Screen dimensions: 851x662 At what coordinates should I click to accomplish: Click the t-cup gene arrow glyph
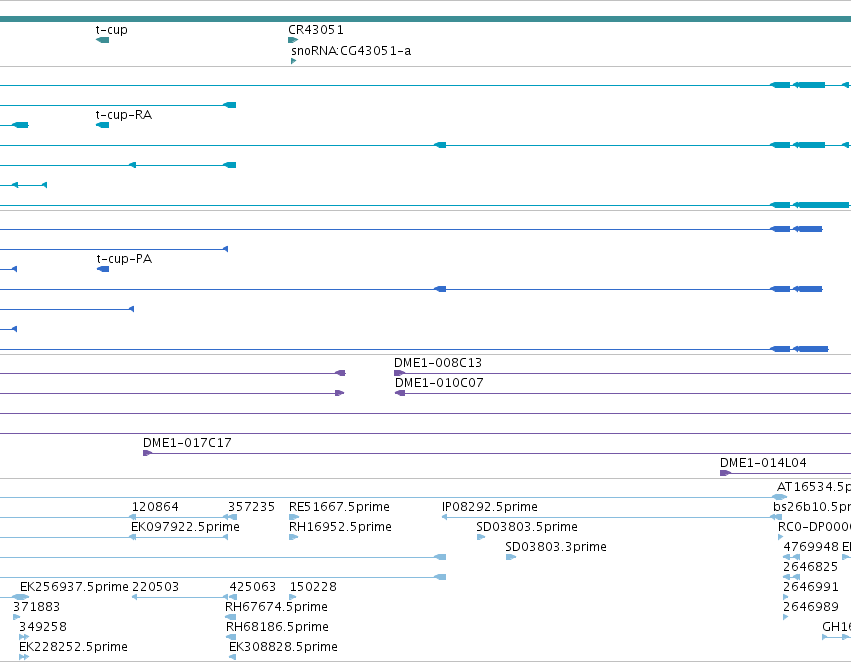pos(103,40)
